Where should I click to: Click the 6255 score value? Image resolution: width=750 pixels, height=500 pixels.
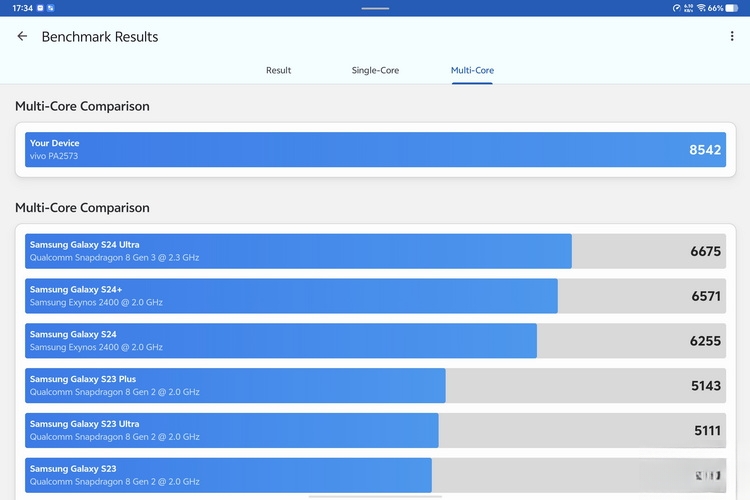point(705,341)
